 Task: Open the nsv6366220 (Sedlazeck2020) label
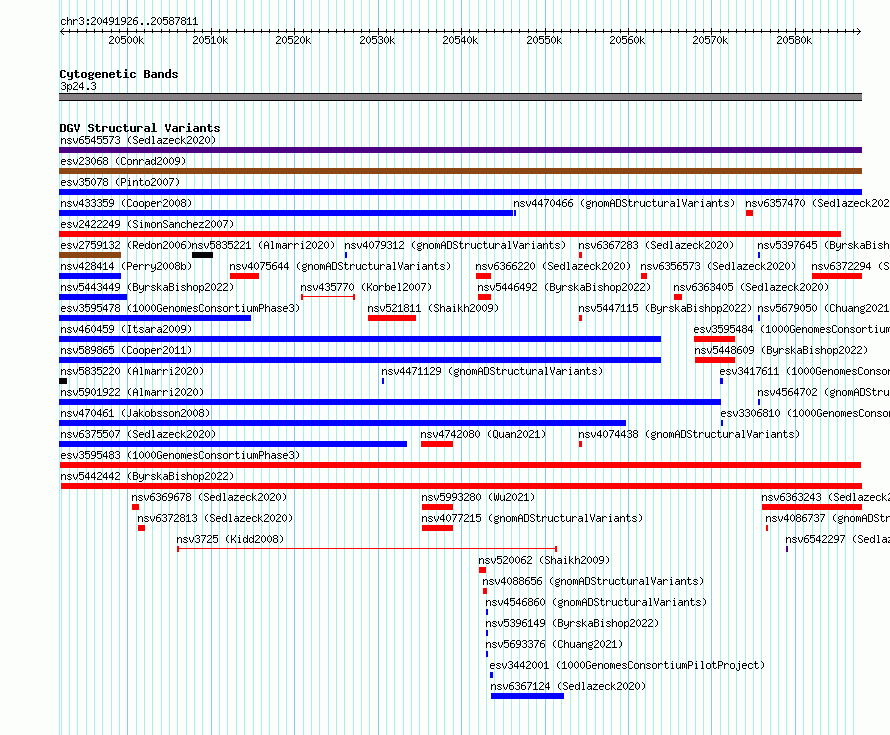click(x=553, y=266)
